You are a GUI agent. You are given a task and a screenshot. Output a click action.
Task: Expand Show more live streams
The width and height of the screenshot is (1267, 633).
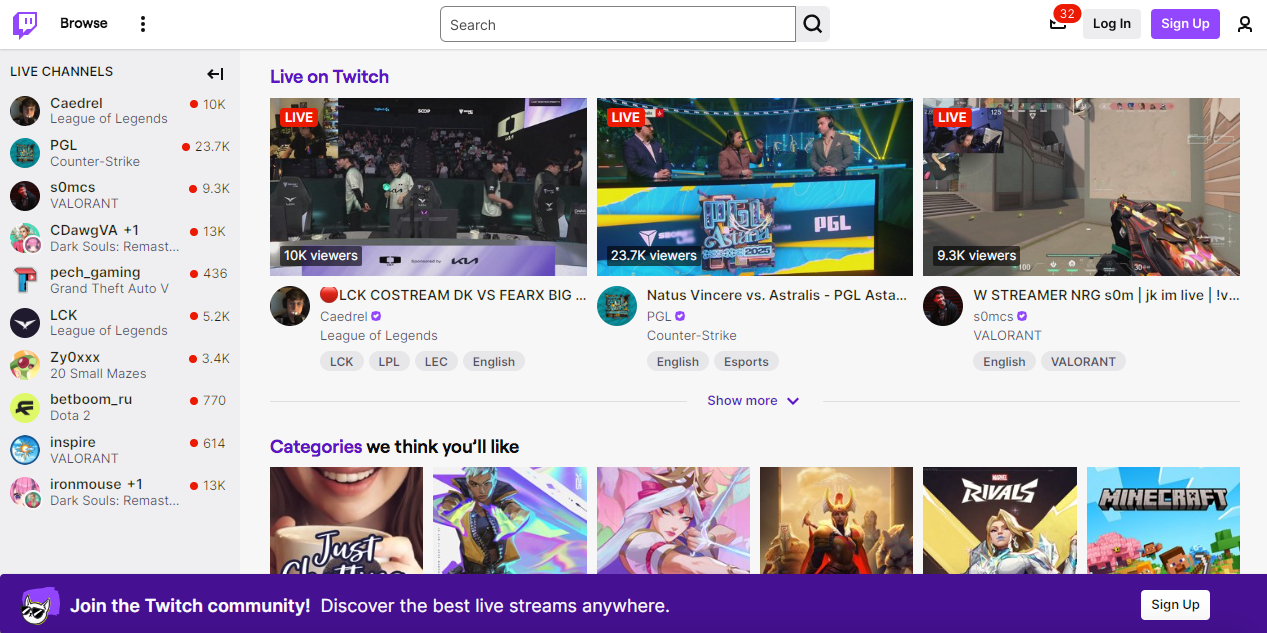pos(753,401)
